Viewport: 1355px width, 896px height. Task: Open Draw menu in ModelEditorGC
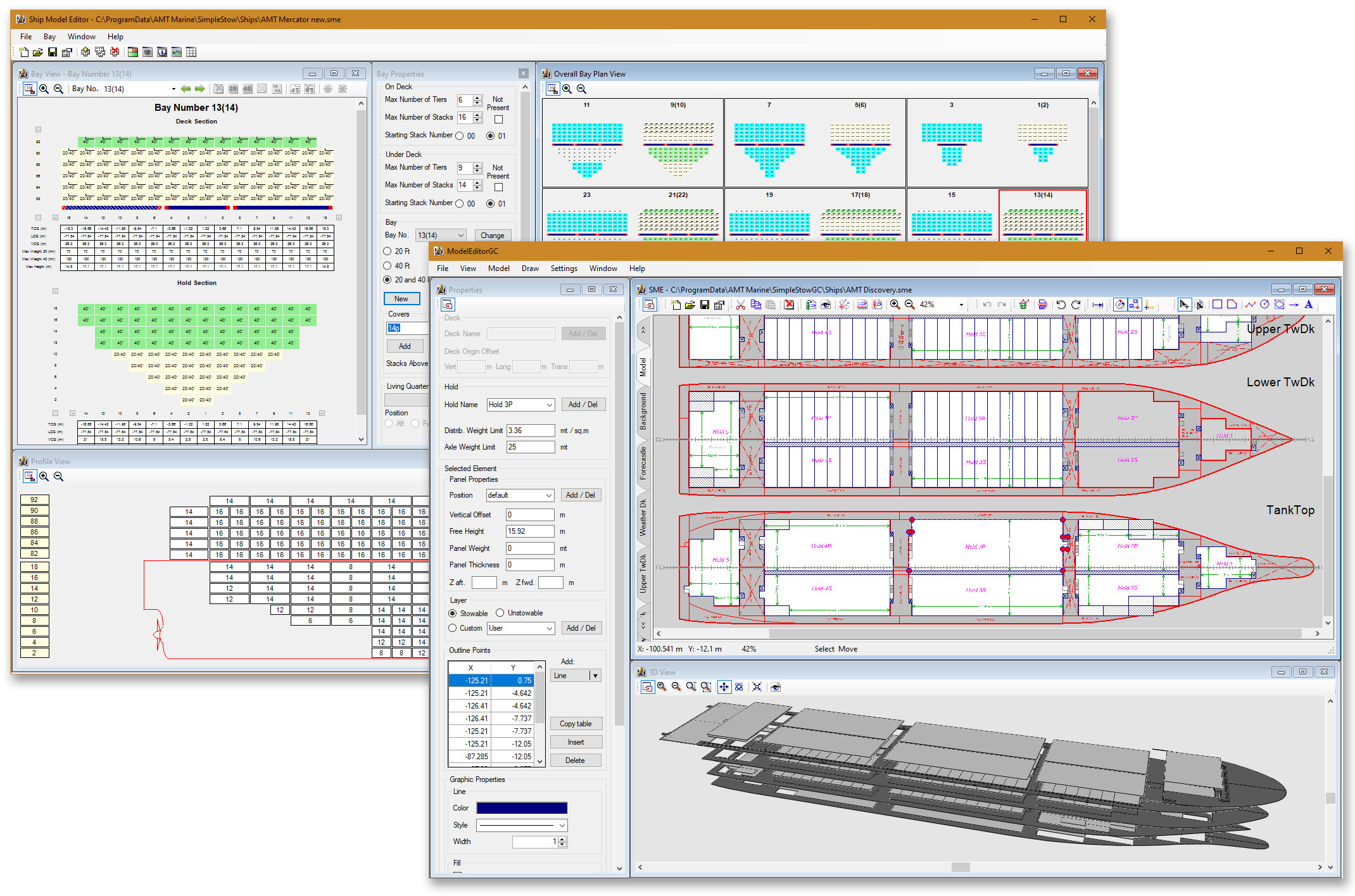coord(530,268)
